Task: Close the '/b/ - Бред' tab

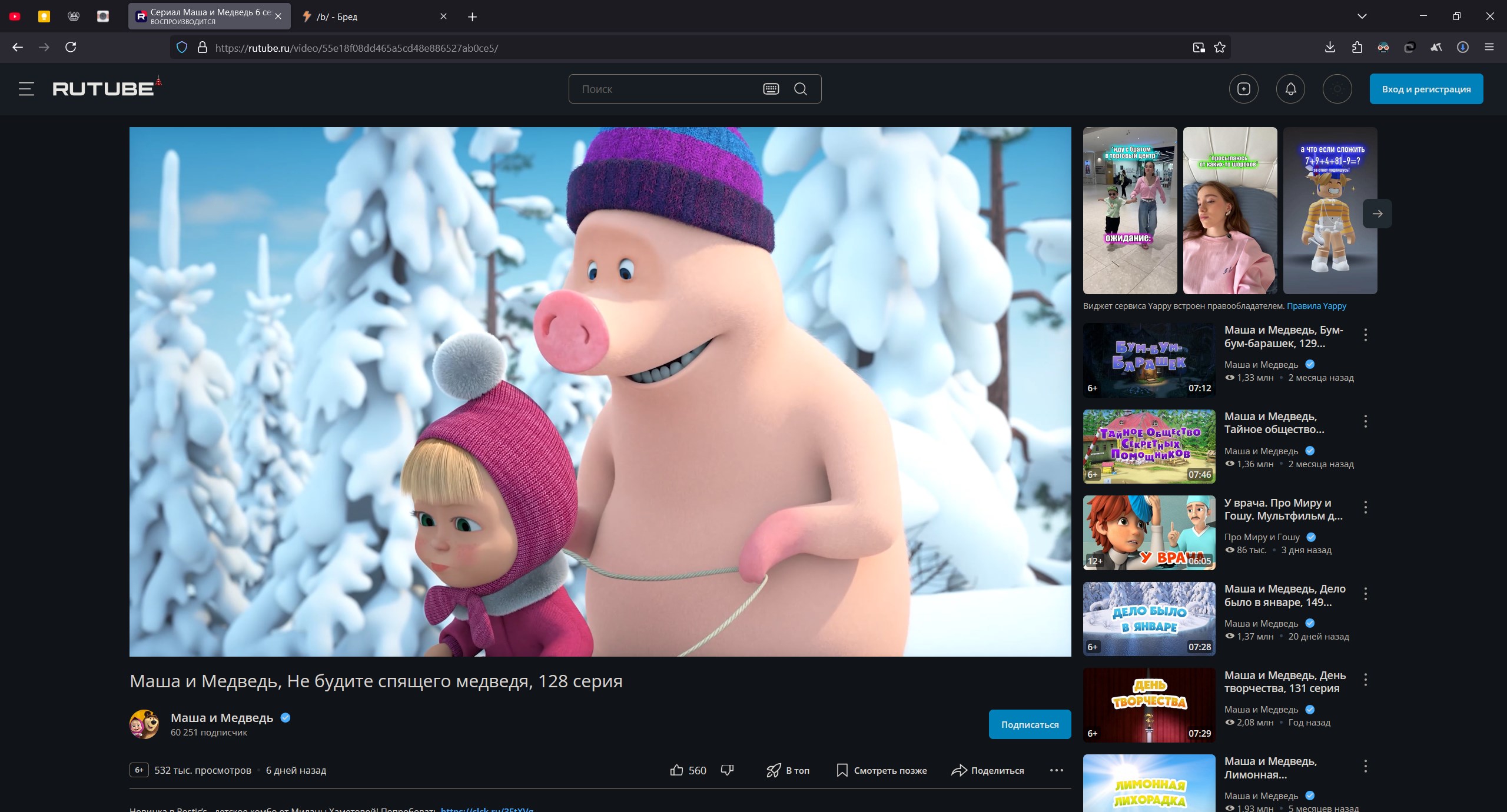Action: click(x=443, y=16)
